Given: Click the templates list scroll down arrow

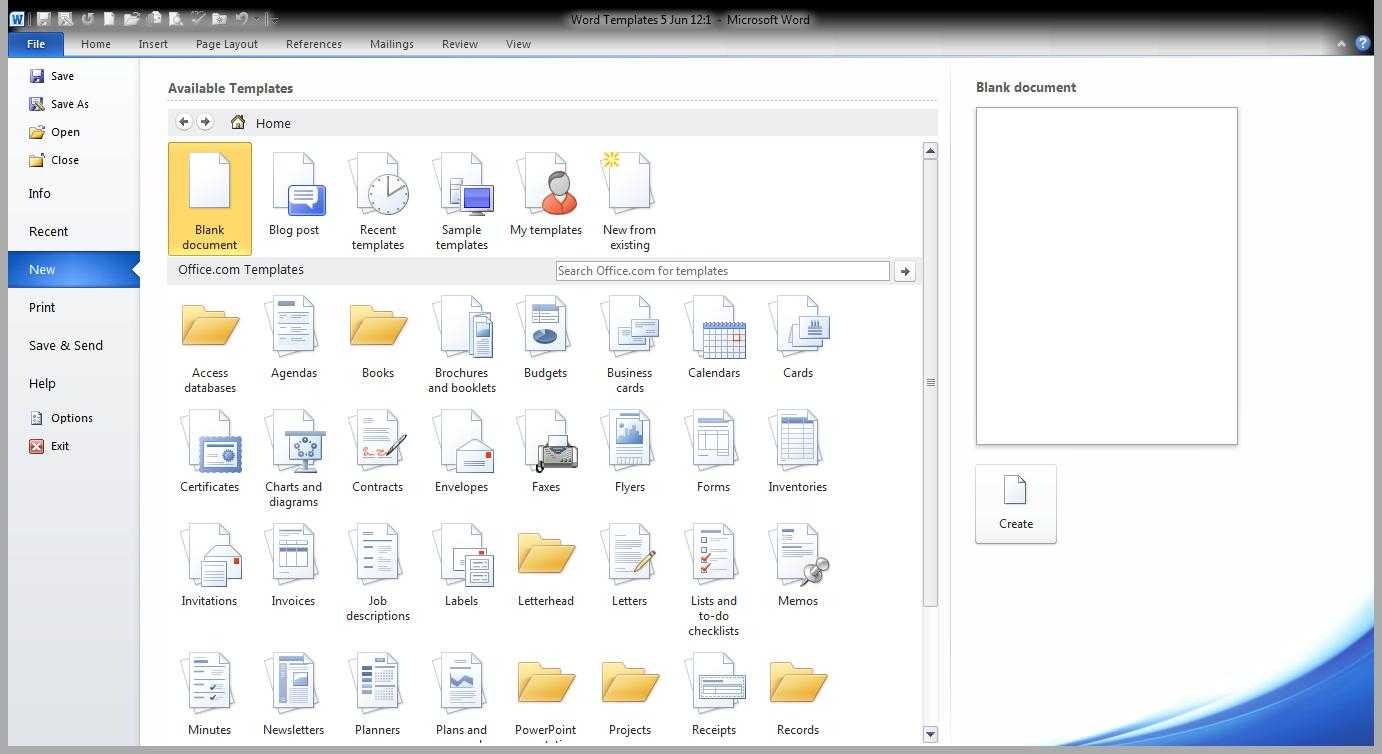Looking at the screenshot, I should (930, 734).
